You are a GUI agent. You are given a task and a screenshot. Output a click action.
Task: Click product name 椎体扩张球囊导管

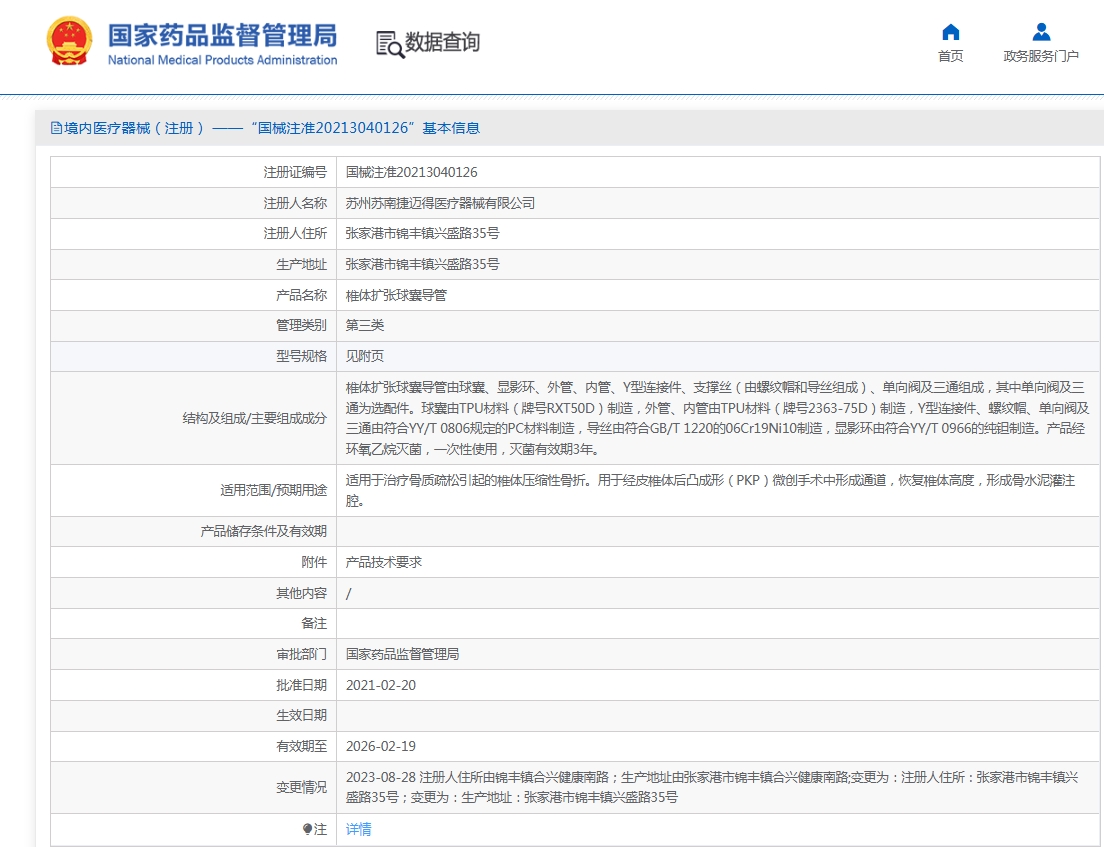[x=396, y=296]
